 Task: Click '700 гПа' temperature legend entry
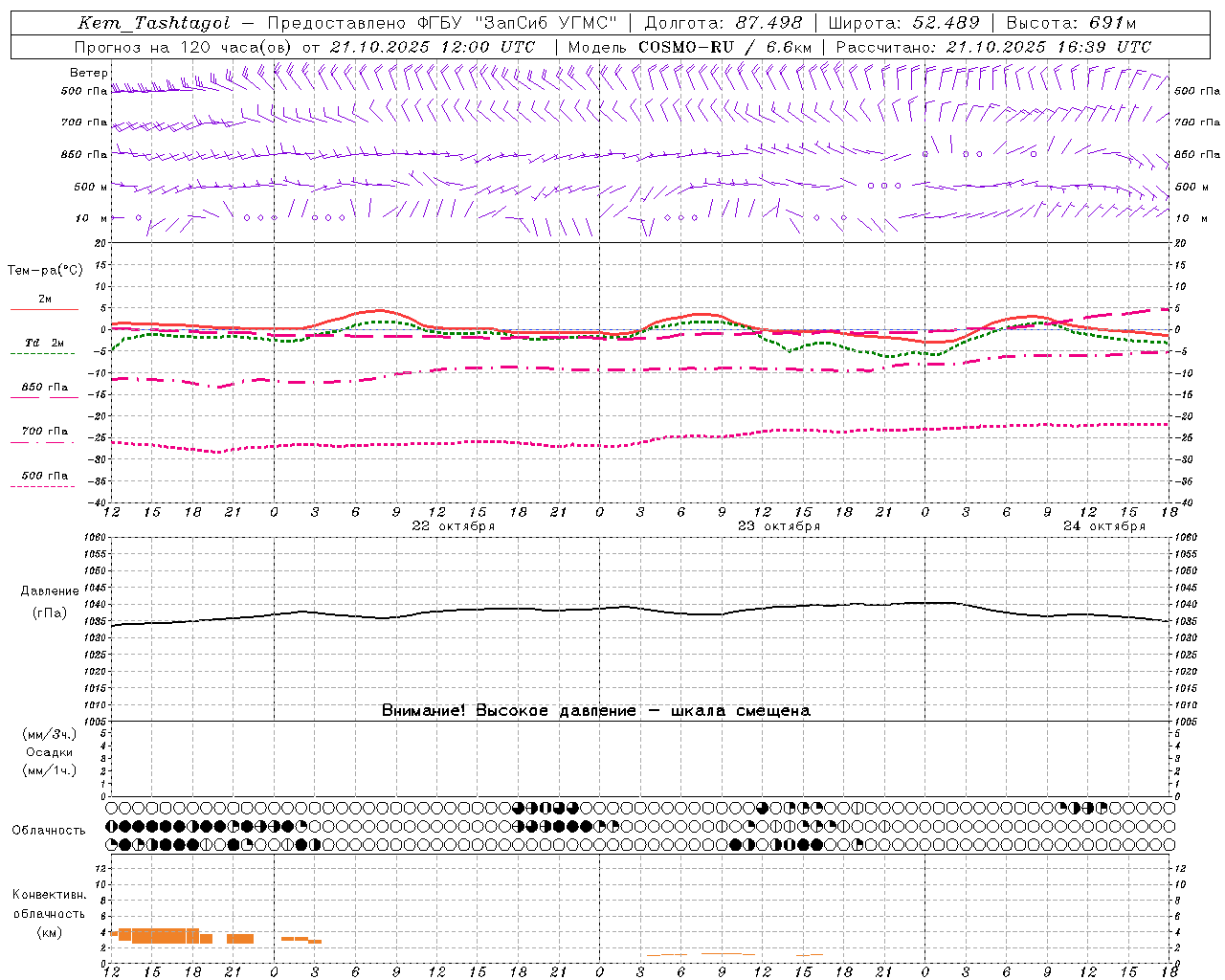coord(45,432)
